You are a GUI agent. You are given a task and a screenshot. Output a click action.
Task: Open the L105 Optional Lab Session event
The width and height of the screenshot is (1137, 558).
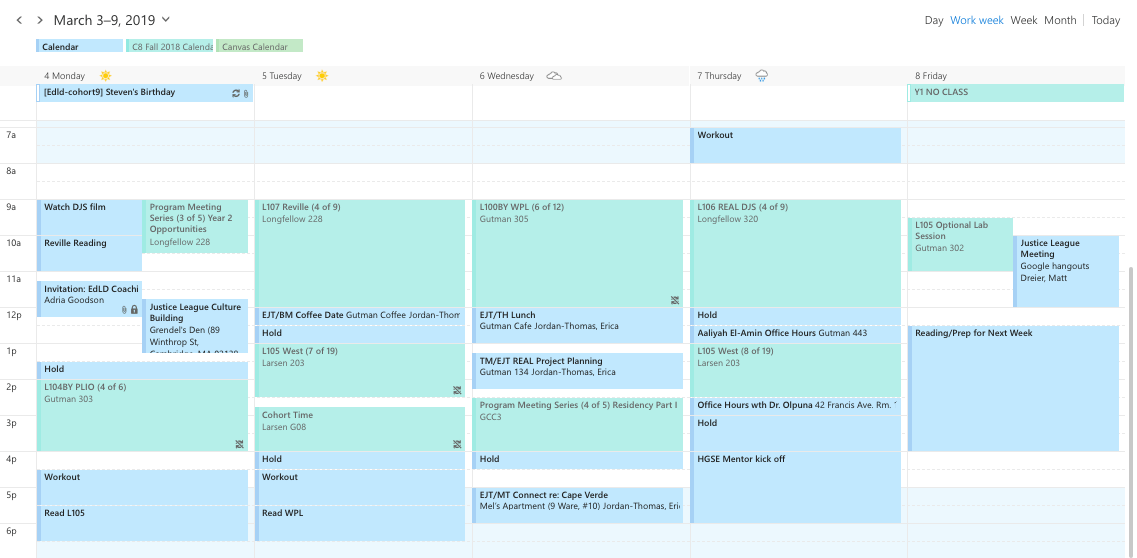[x=960, y=245]
